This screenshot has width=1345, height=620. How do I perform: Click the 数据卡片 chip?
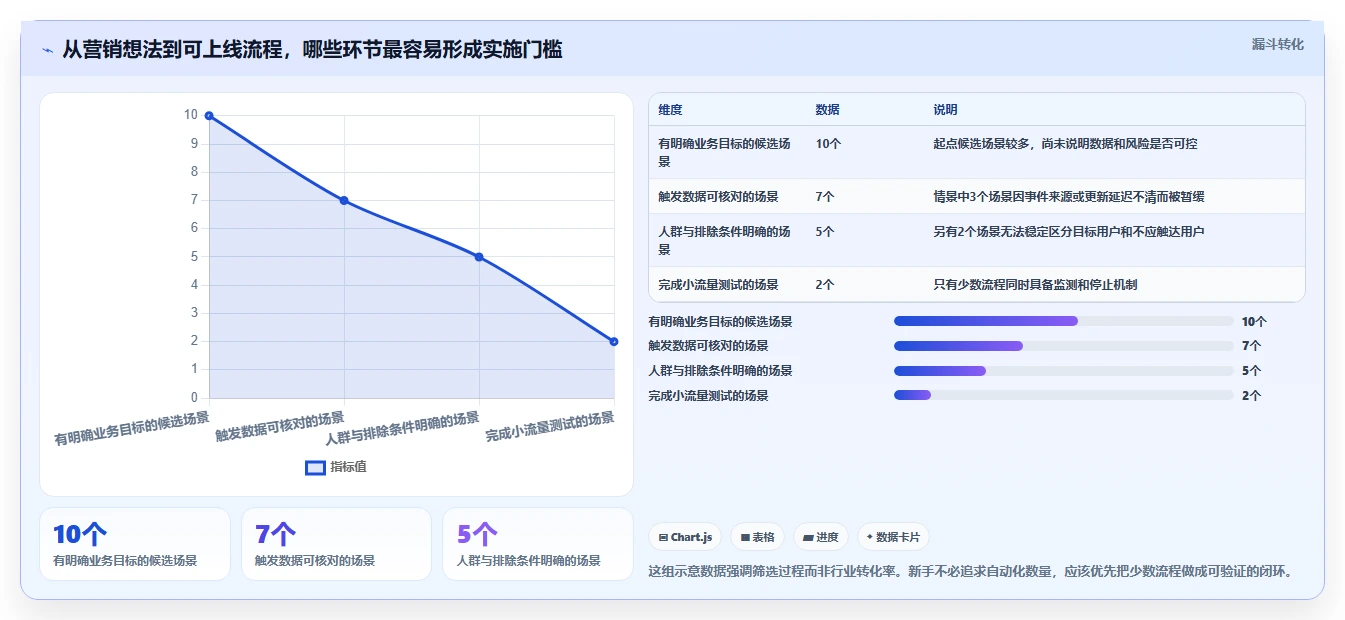coord(893,537)
